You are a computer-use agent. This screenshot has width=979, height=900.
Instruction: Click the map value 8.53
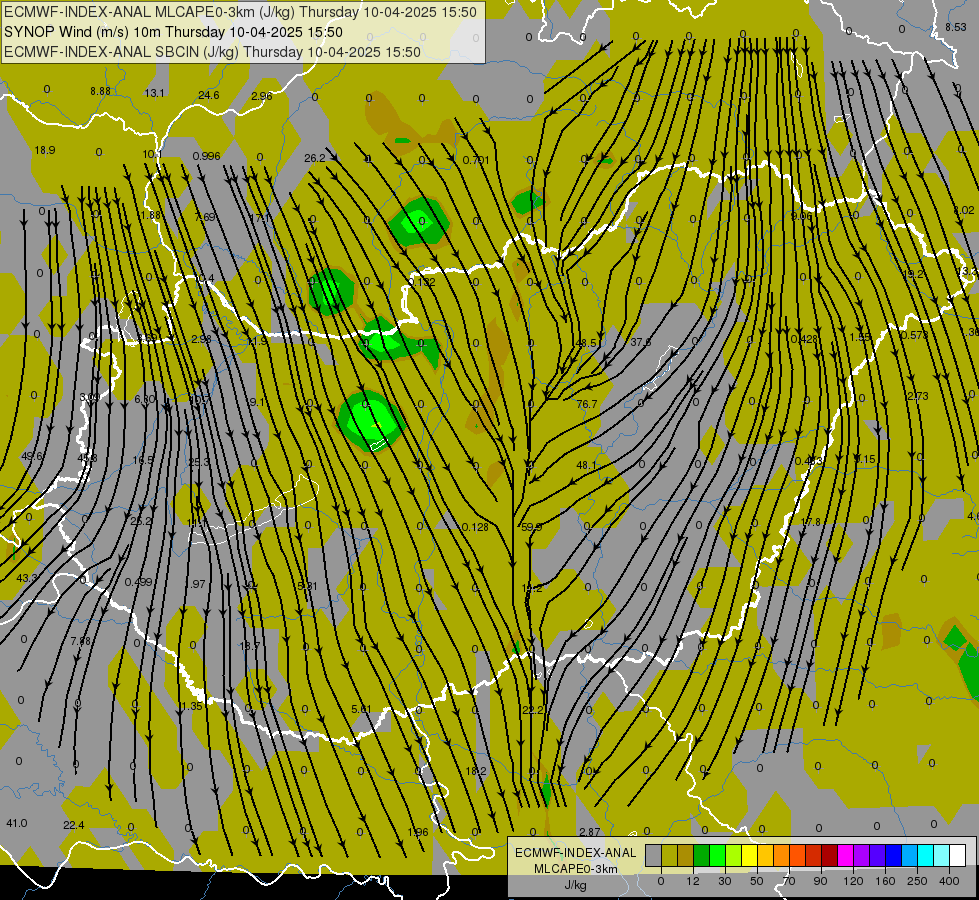click(956, 27)
